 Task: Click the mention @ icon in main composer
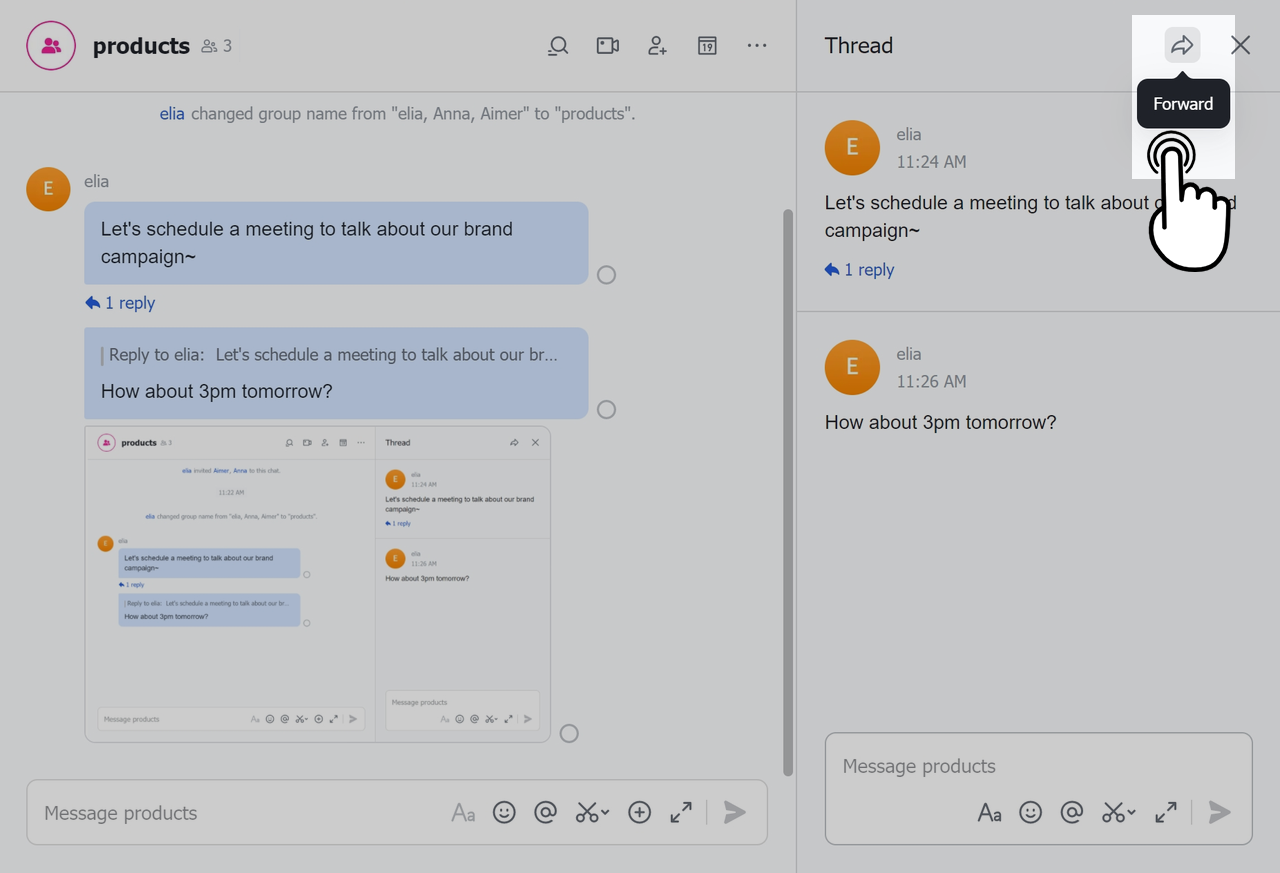[545, 812]
